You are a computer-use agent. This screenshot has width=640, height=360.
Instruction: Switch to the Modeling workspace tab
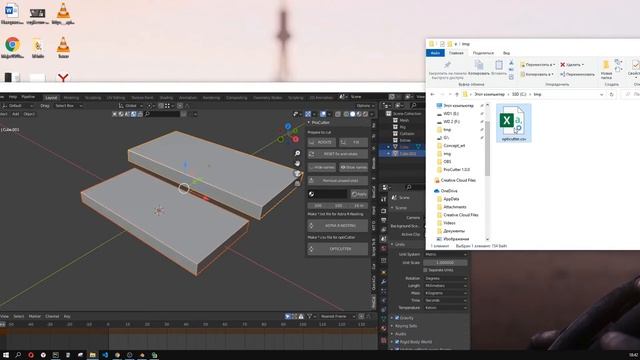(71, 98)
